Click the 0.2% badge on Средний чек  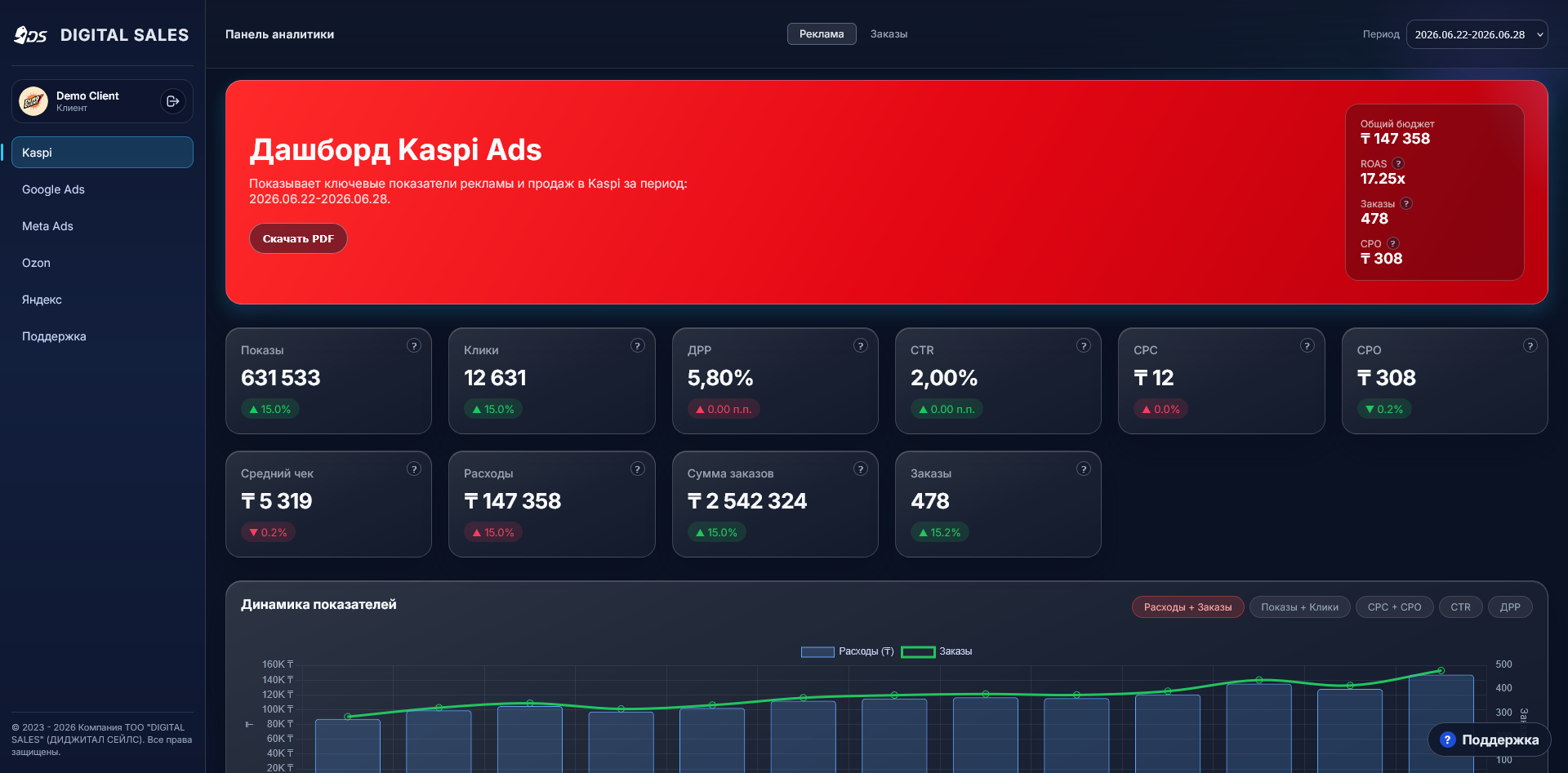pyautogui.click(x=269, y=532)
